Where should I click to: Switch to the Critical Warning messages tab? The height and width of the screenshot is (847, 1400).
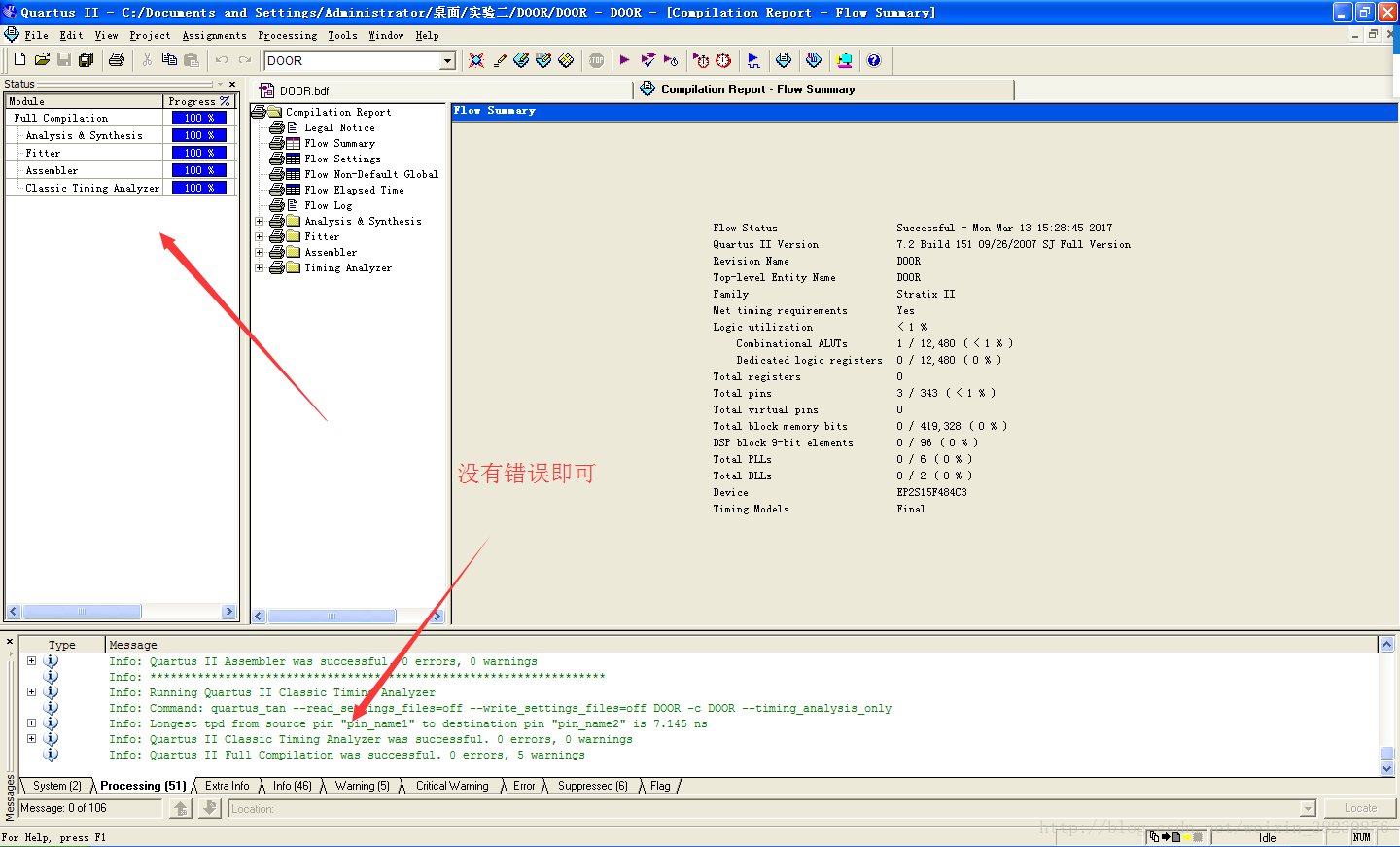pyautogui.click(x=452, y=786)
